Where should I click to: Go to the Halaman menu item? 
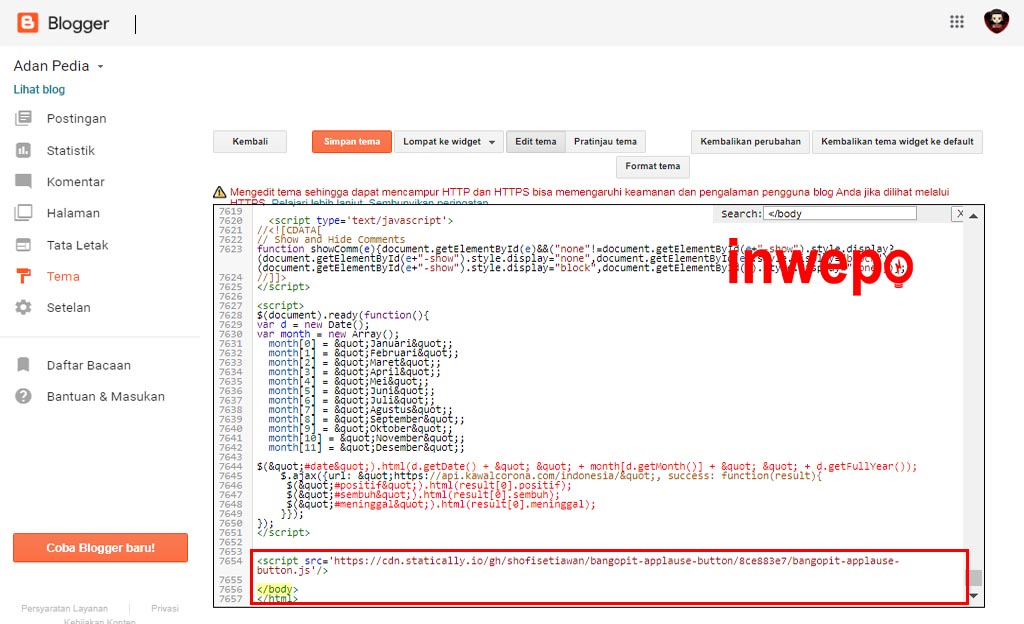[x=73, y=213]
